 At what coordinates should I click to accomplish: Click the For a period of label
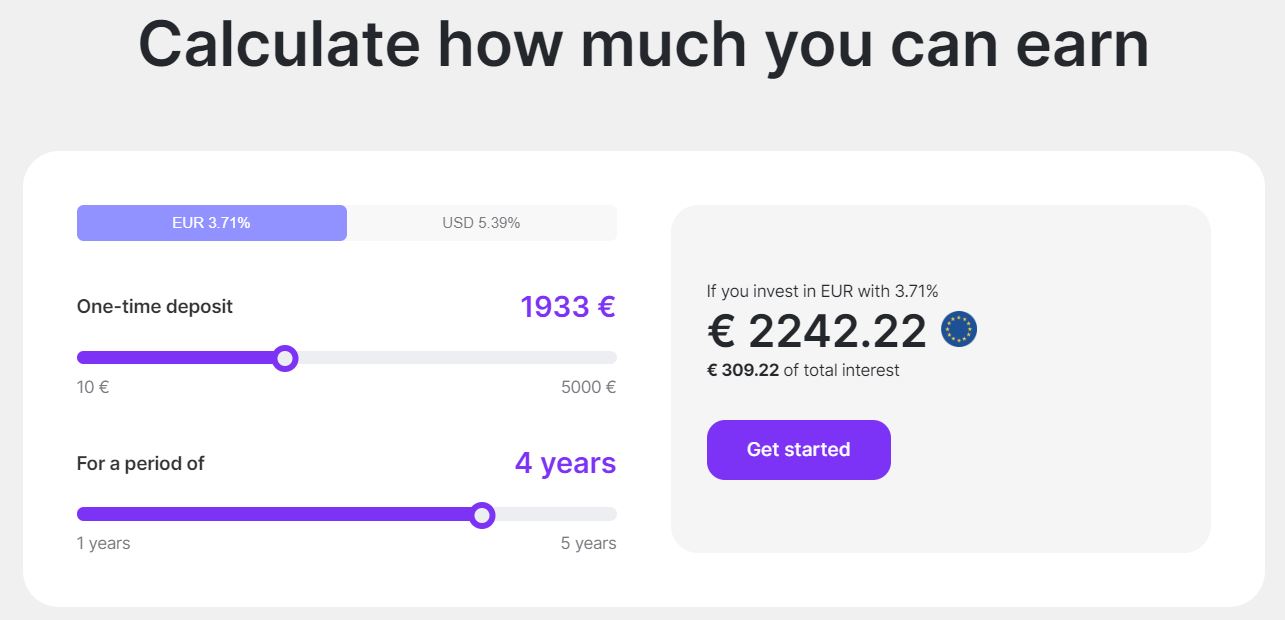(140, 463)
